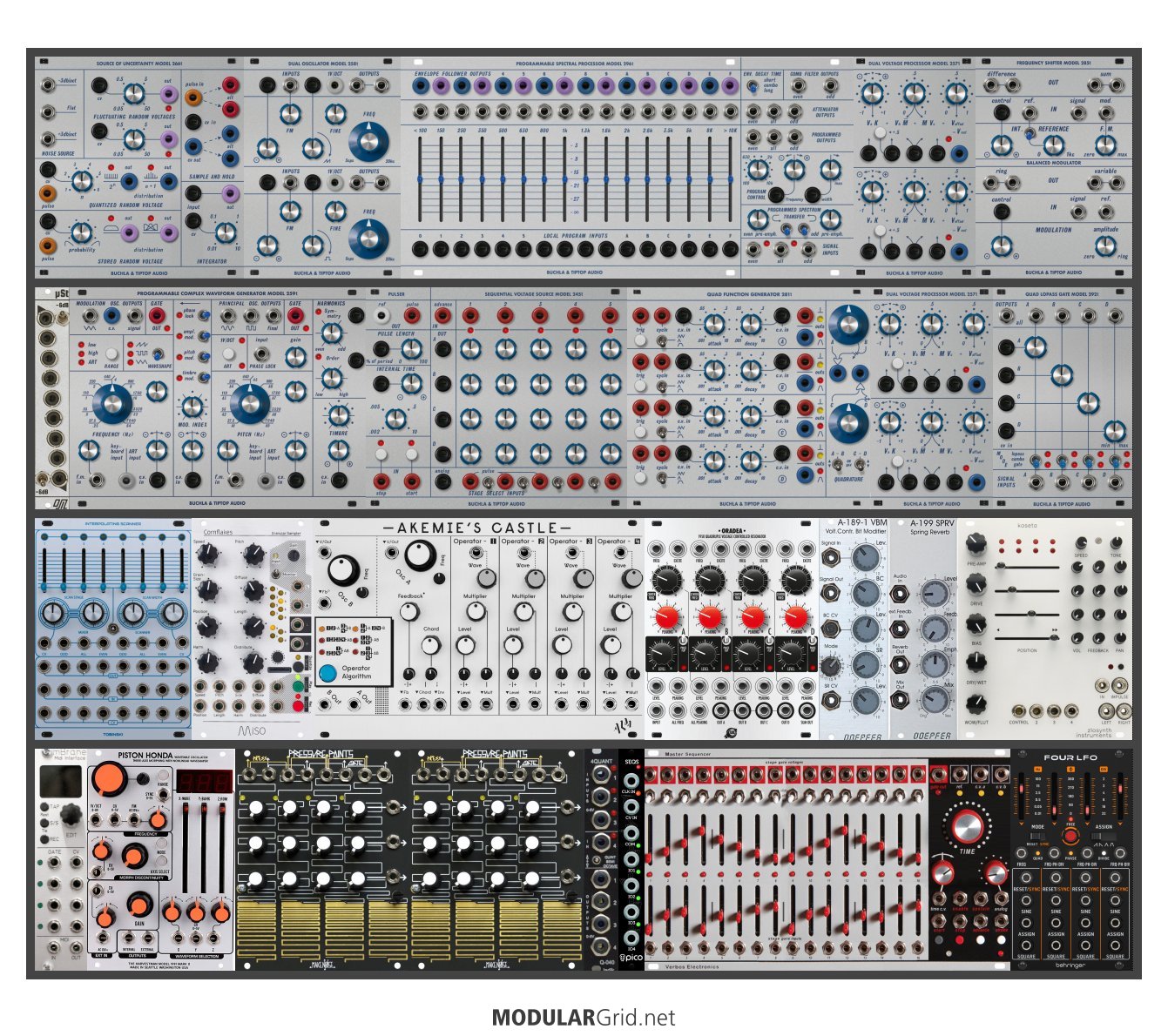Click the Quad Function Generator 281t title
1168x1036 pixels.
pos(749,294)
